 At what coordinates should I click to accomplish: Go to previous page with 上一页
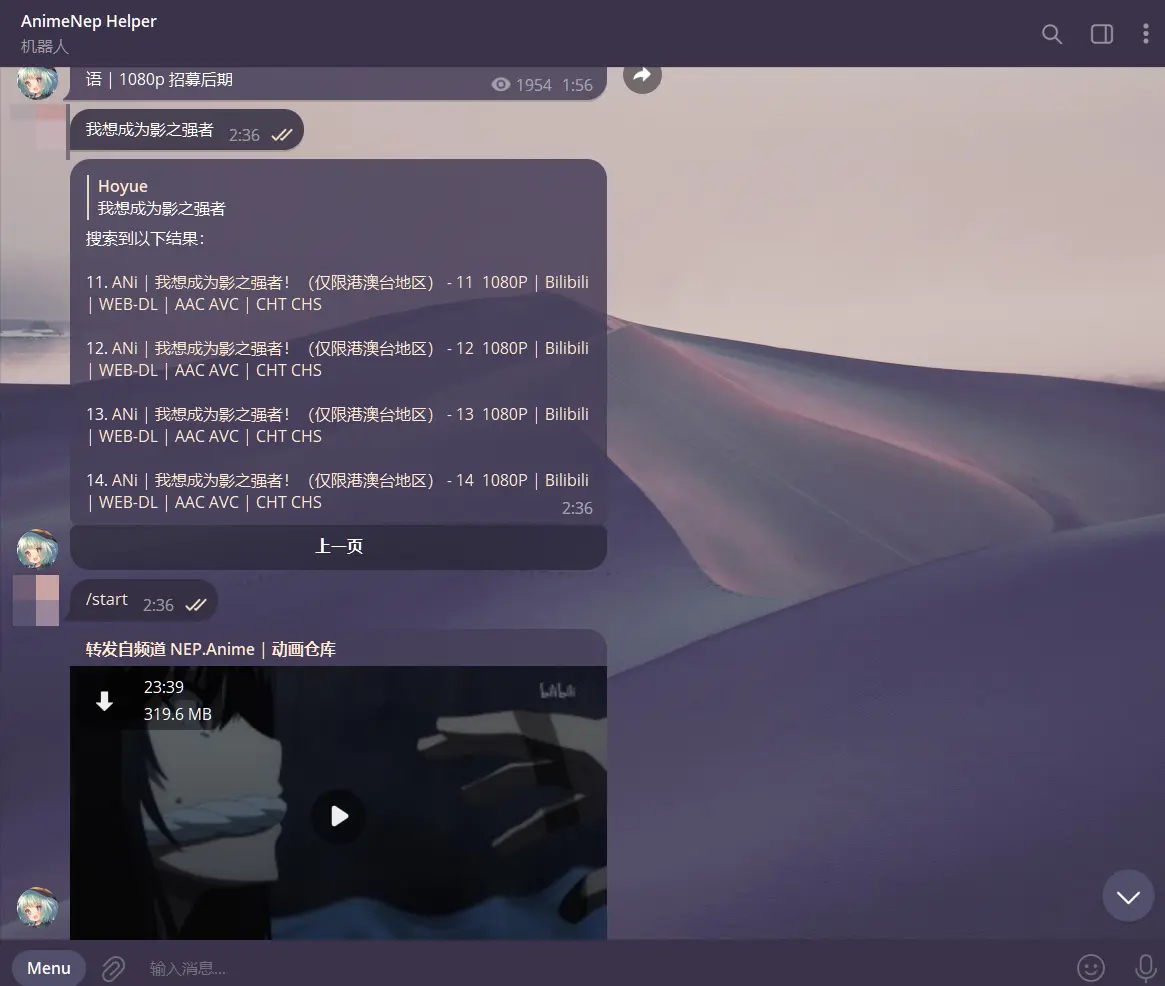339,547
